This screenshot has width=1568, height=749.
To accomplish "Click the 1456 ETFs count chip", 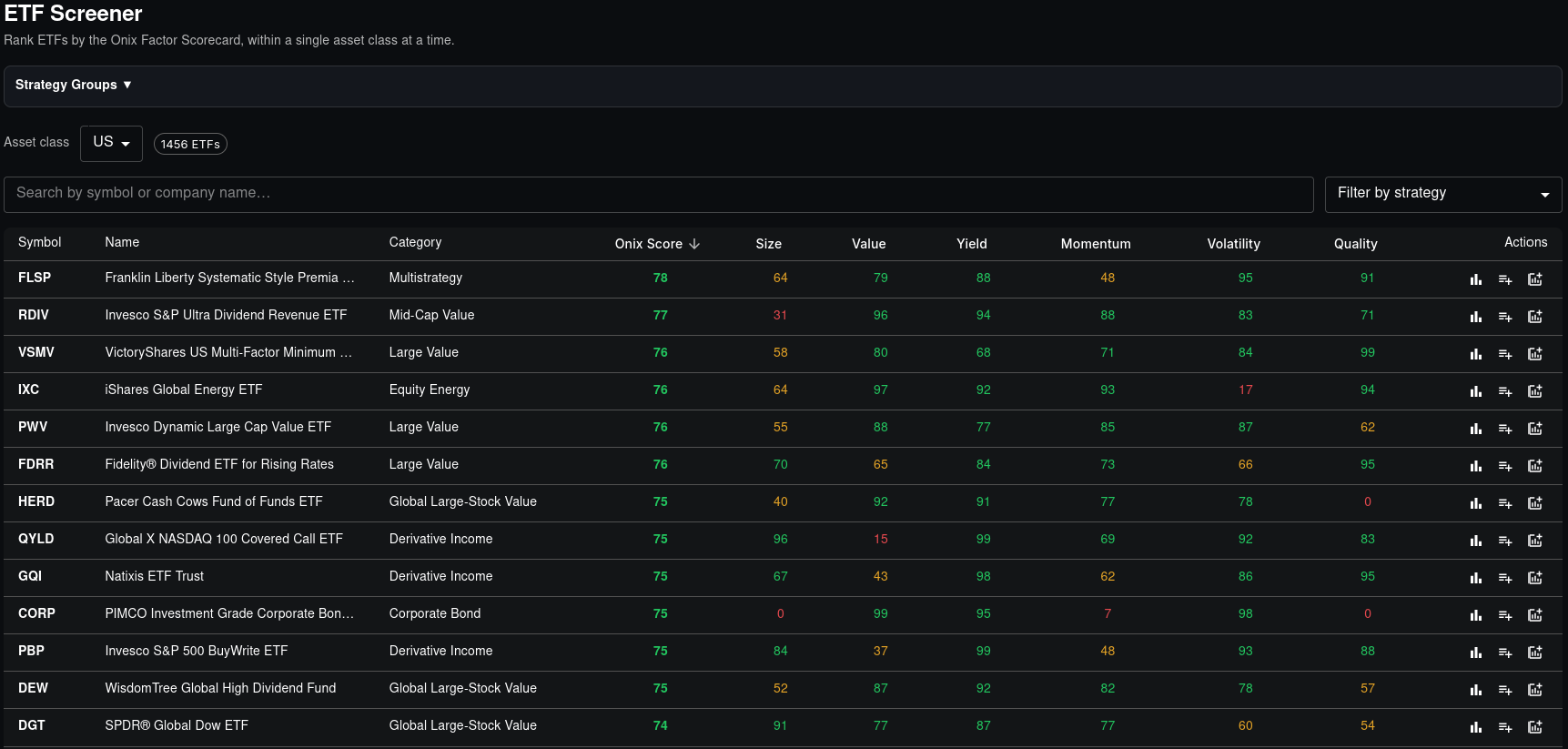I will 190,144.
